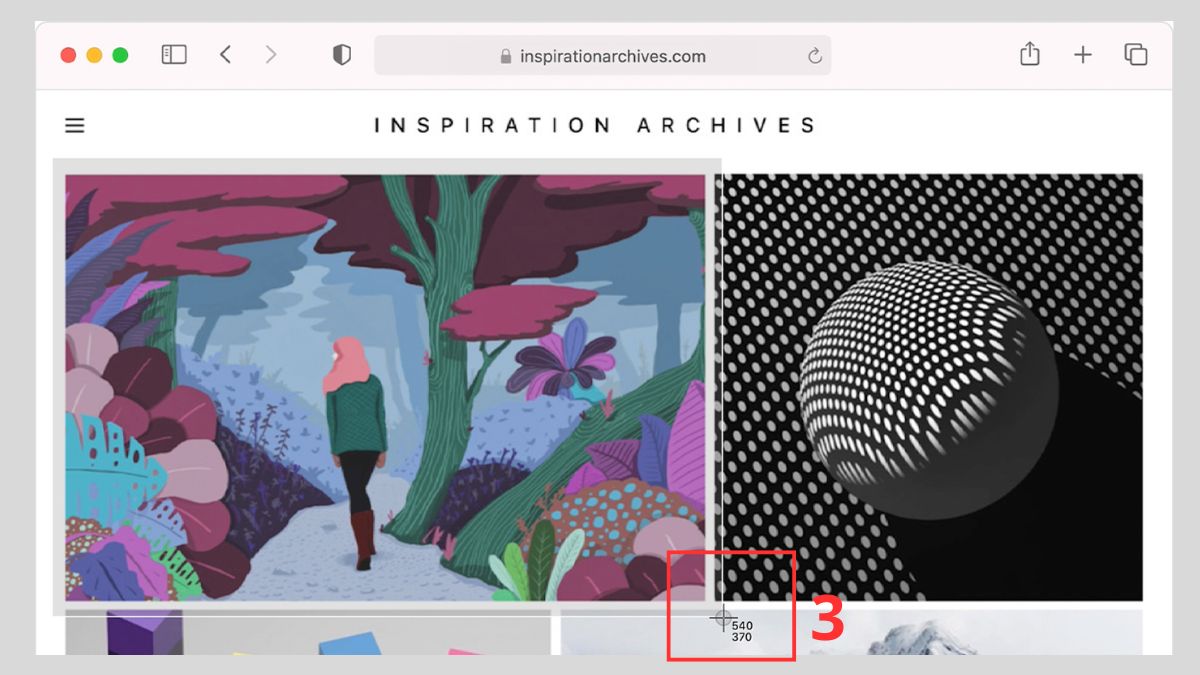Open the colorful cubes thumbnail at the bottom
The image size is (1200, 675).
[308, 633]
